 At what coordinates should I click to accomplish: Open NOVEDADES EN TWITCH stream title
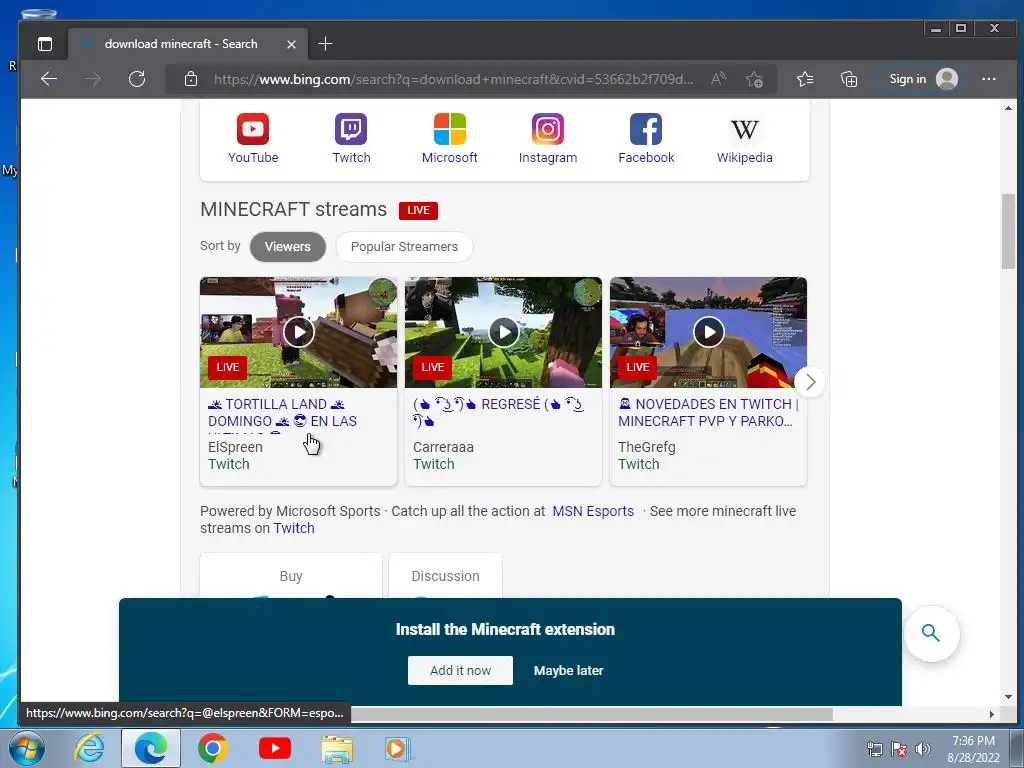pyautogui.click(x=708, y=413)
